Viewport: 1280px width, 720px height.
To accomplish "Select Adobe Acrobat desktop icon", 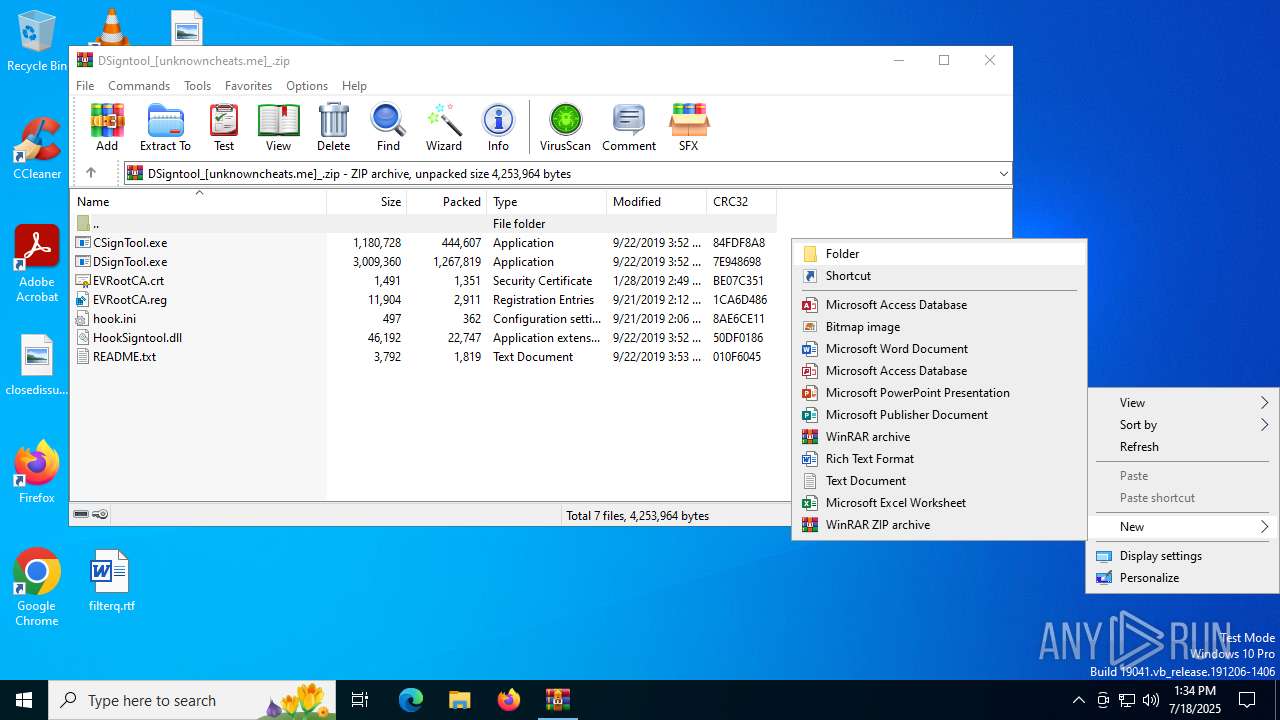I will [37, 264].
